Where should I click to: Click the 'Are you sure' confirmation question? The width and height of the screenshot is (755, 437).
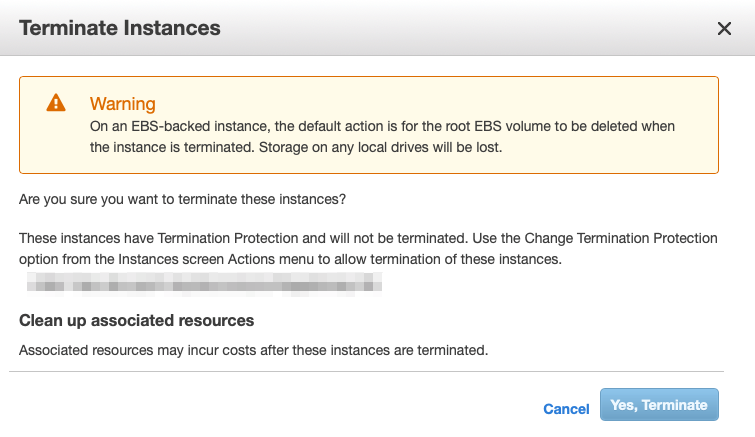tap(182, 199)
